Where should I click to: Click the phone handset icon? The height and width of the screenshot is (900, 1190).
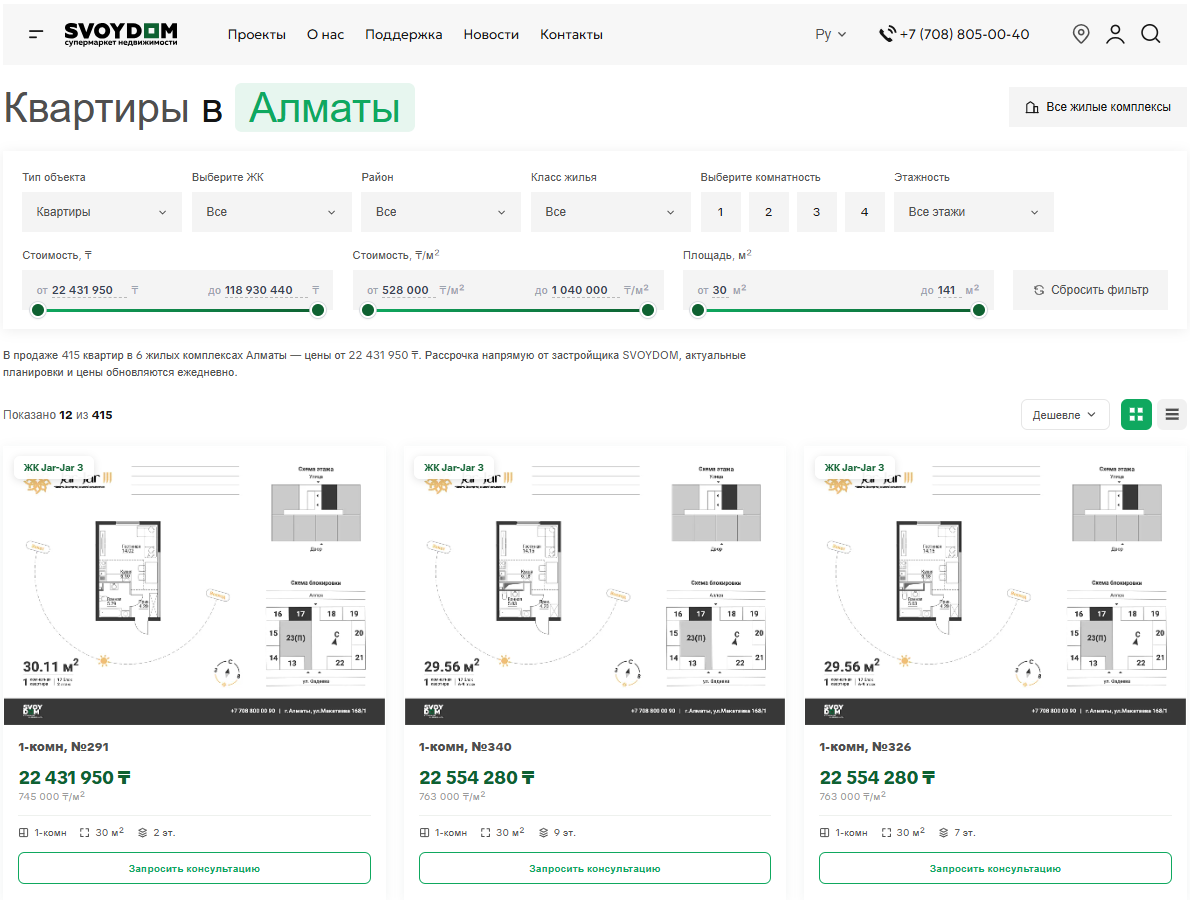coord(886,34)
